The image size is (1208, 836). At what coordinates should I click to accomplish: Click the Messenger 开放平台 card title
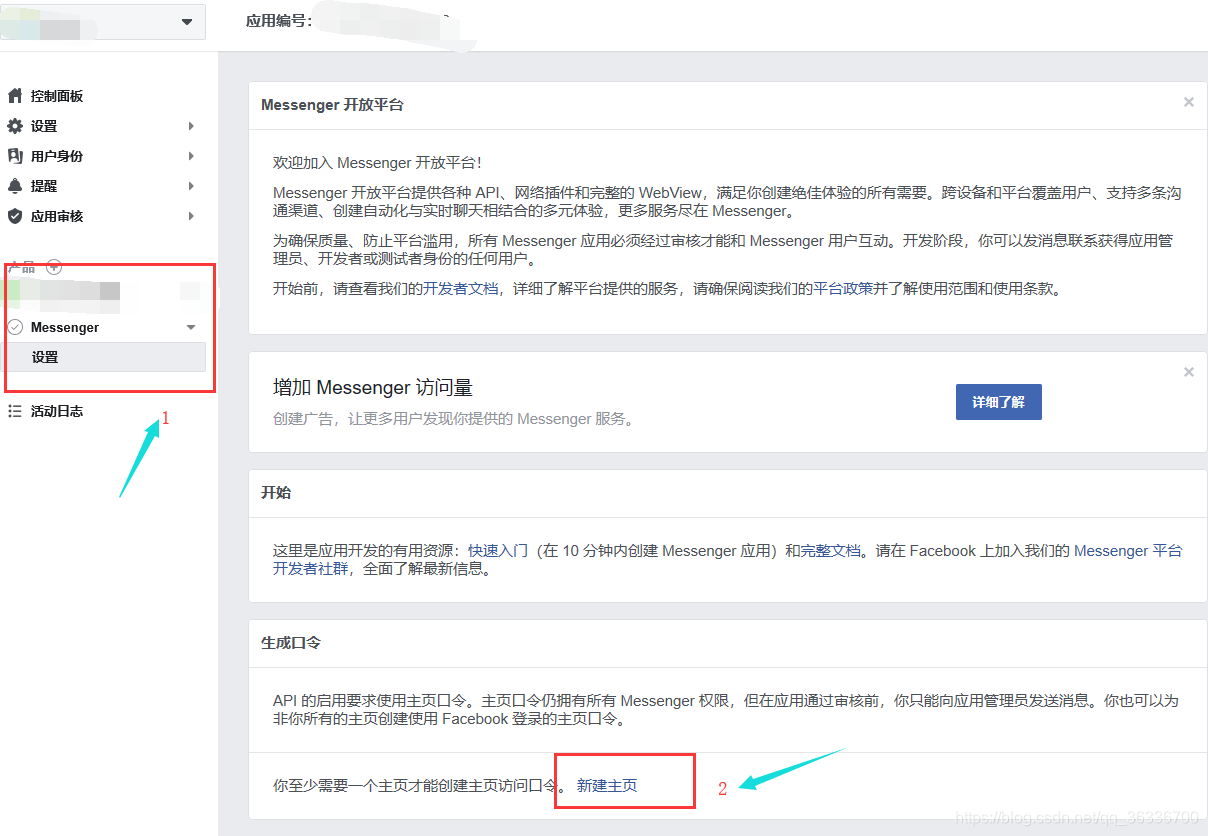pos(332,104)
